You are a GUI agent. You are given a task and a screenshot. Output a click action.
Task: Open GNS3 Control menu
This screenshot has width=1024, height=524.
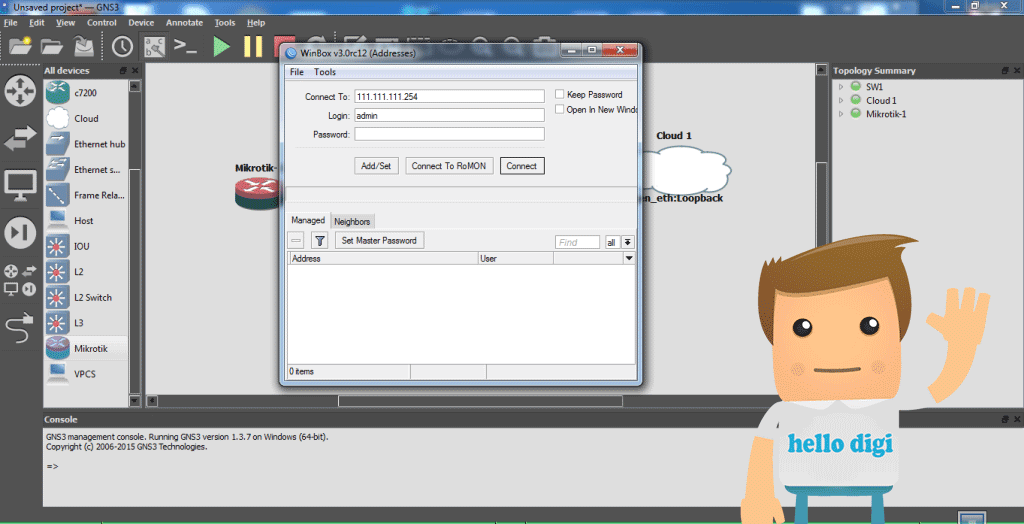102,22
